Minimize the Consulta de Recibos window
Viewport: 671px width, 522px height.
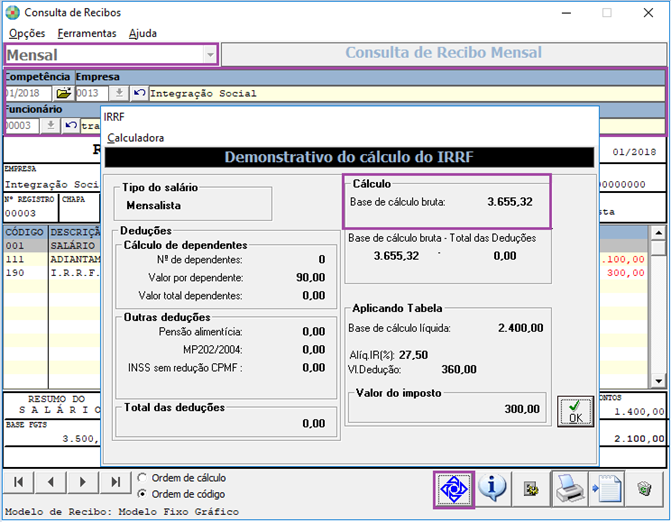pos(567,13)
